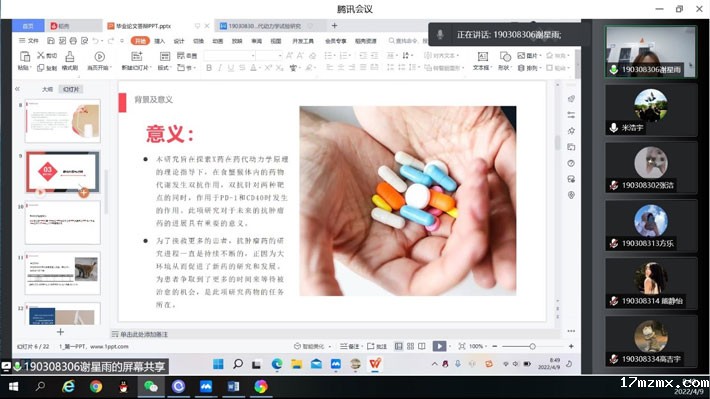Image resolution: width=710 pixels, height=399 pixels.
Task: Open the font name dropdown
Action: point(230,55)
